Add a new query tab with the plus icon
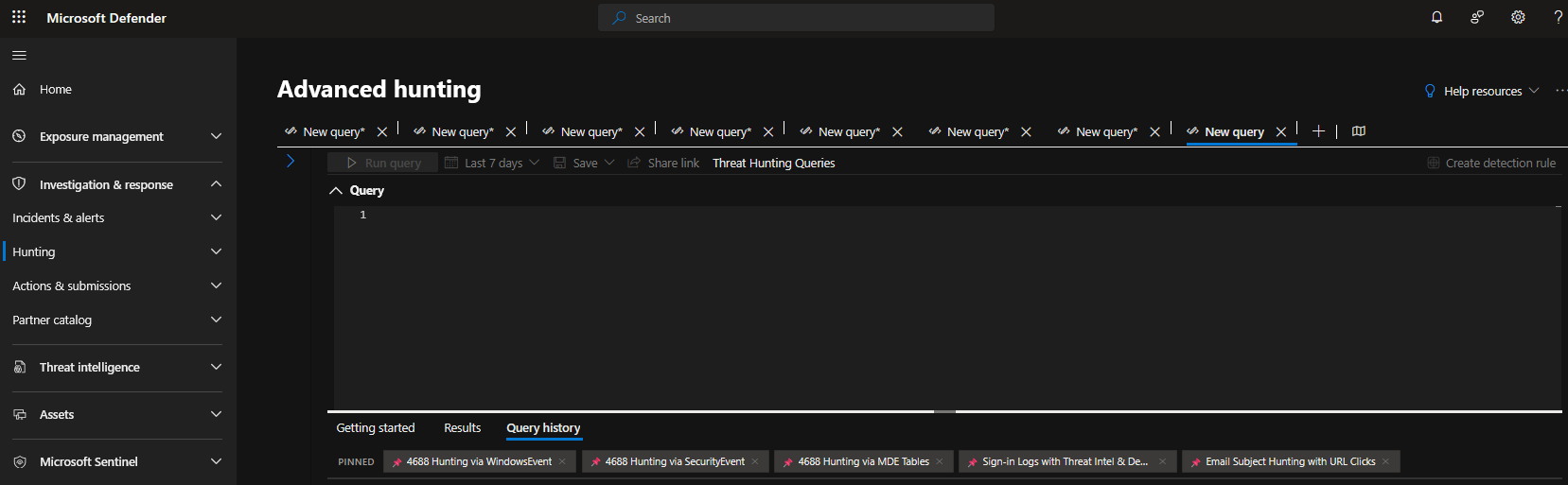Viewport: 1568px width, 485px height. [1318, 131]
